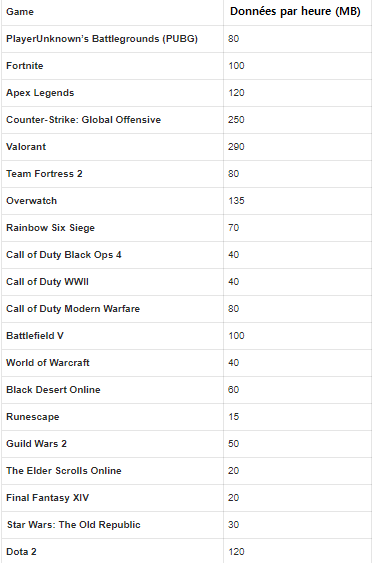The height and width of the screenshot is (563, 375).
Task: Click the Valorant data value 290
Action: (x=236, y=147)
